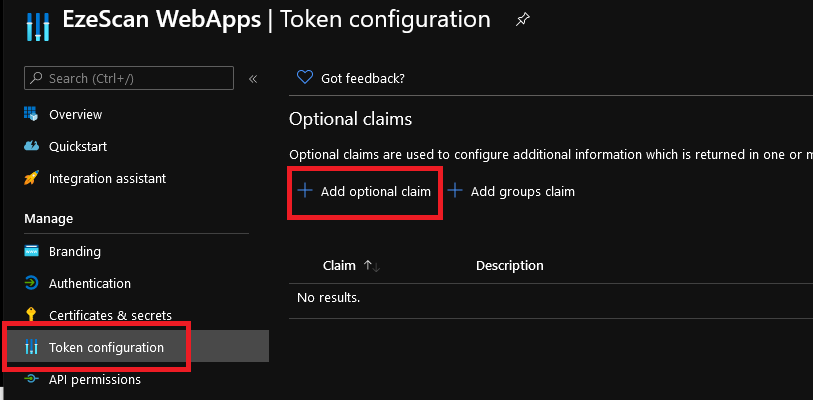Screen dimensions: 813x400
Task: Open the Authentication page
Action: pos(89,283)
